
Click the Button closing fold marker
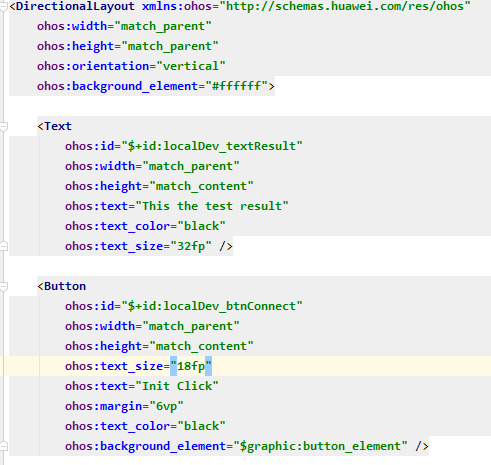[x=3, y=446]
